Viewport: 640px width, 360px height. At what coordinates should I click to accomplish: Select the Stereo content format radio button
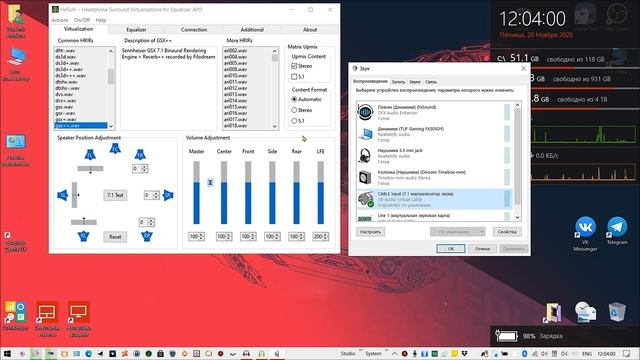click(x=294, y=110)
